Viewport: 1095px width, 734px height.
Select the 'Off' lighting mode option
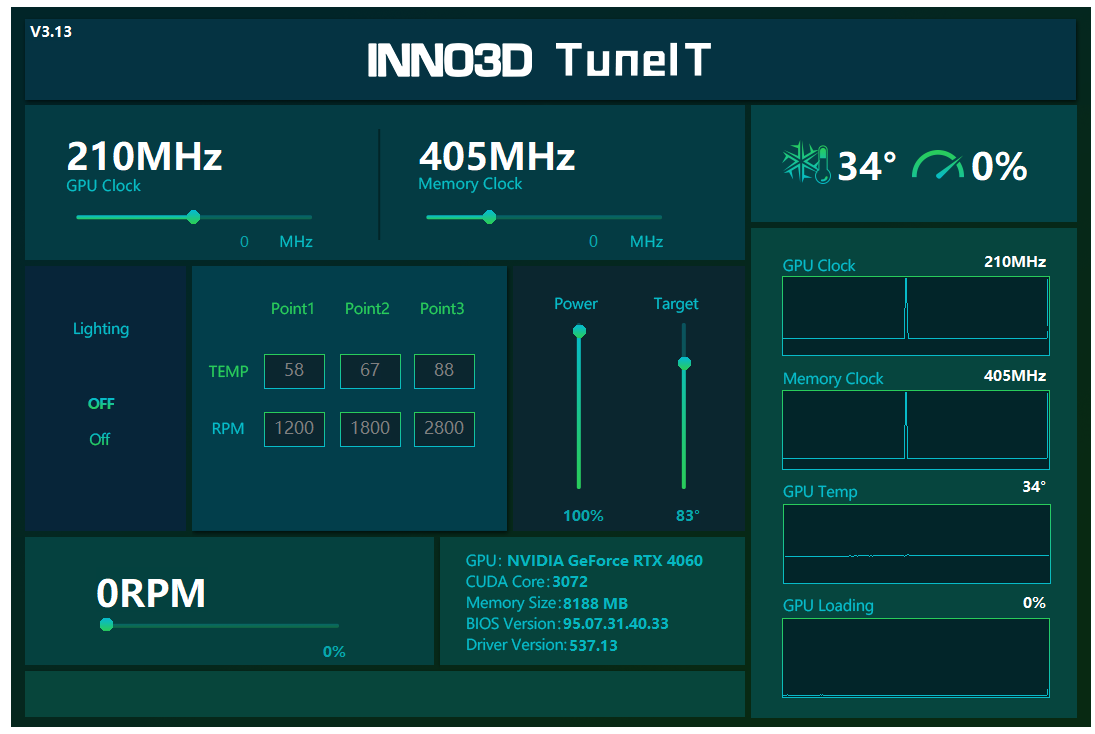[99, 439]
